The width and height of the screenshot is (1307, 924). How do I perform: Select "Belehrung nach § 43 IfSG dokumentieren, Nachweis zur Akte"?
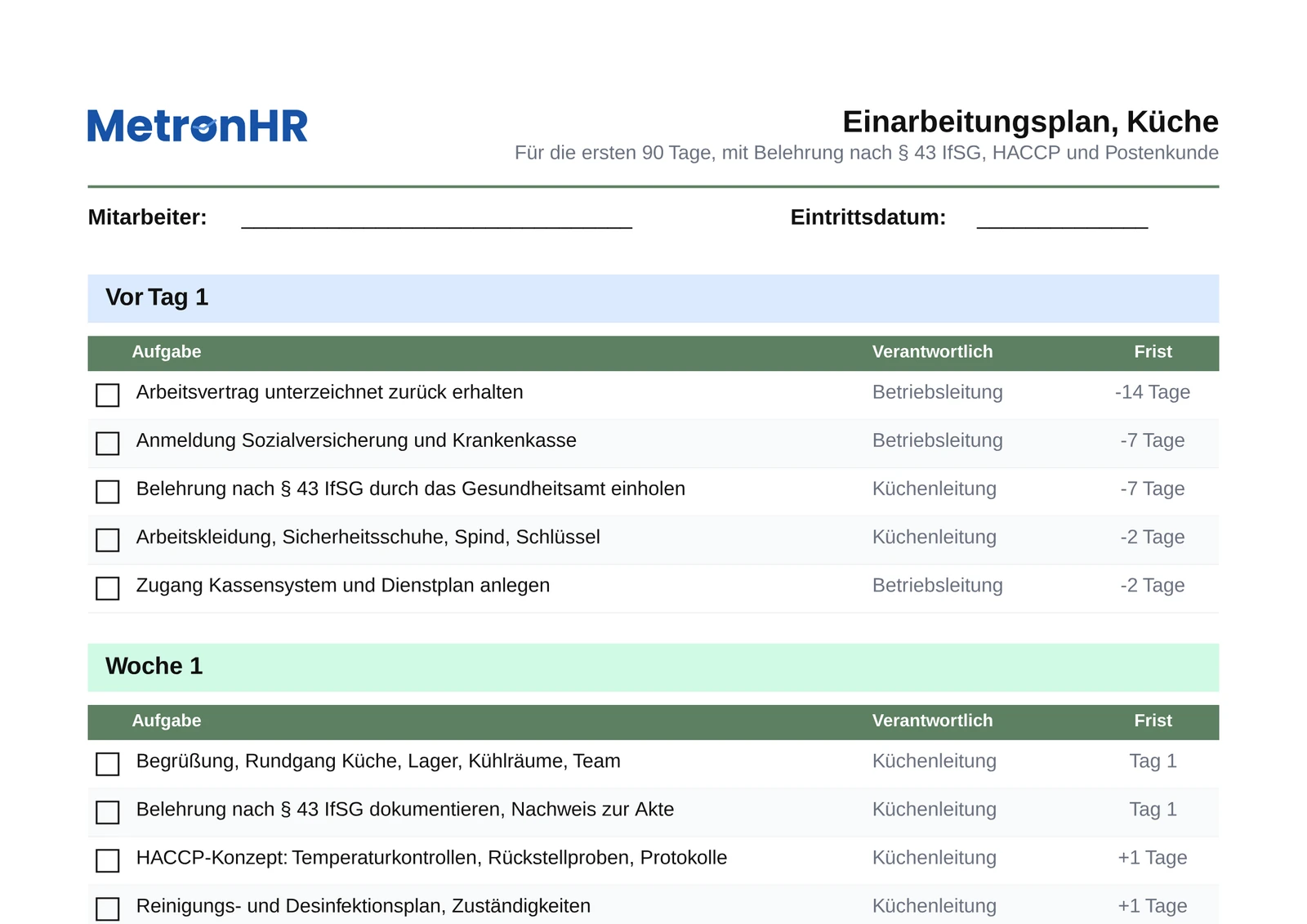click(405, 810)
